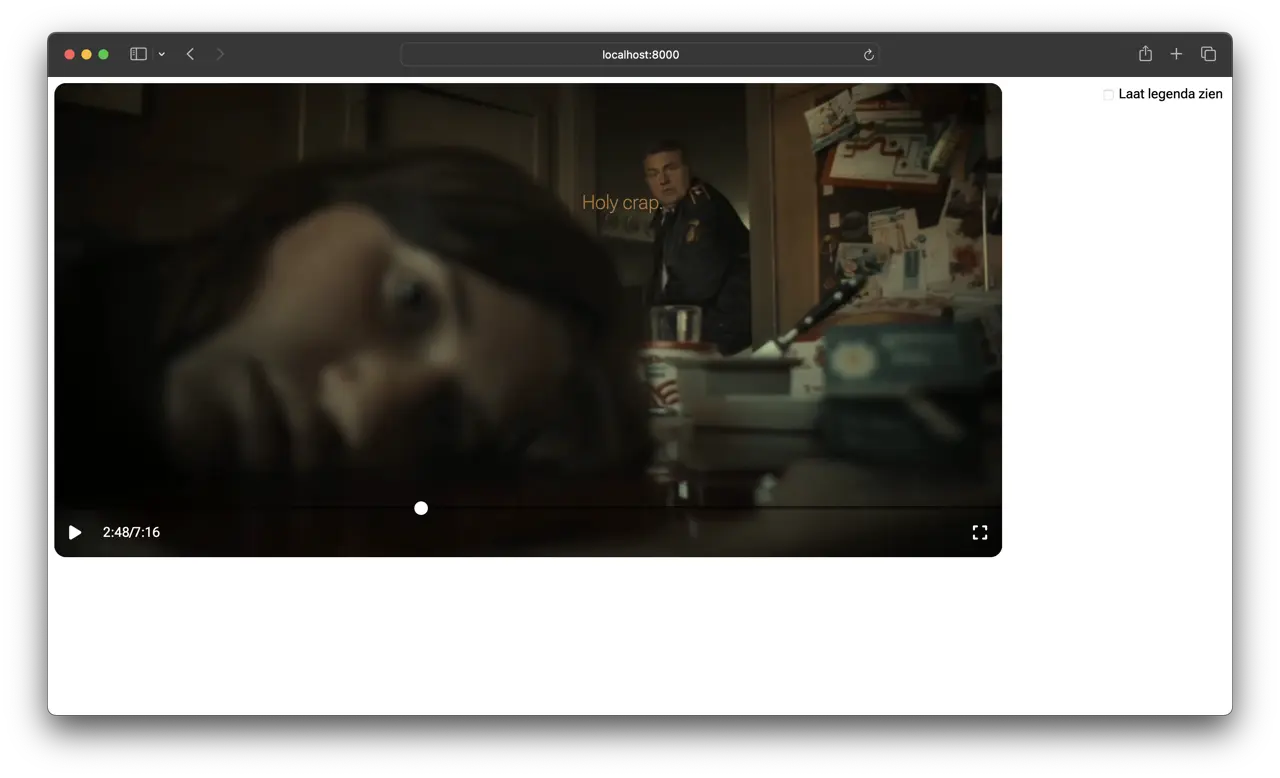The image size is (1280, 778).
Task: Maximize the Safari window
Action: point(103,54)
